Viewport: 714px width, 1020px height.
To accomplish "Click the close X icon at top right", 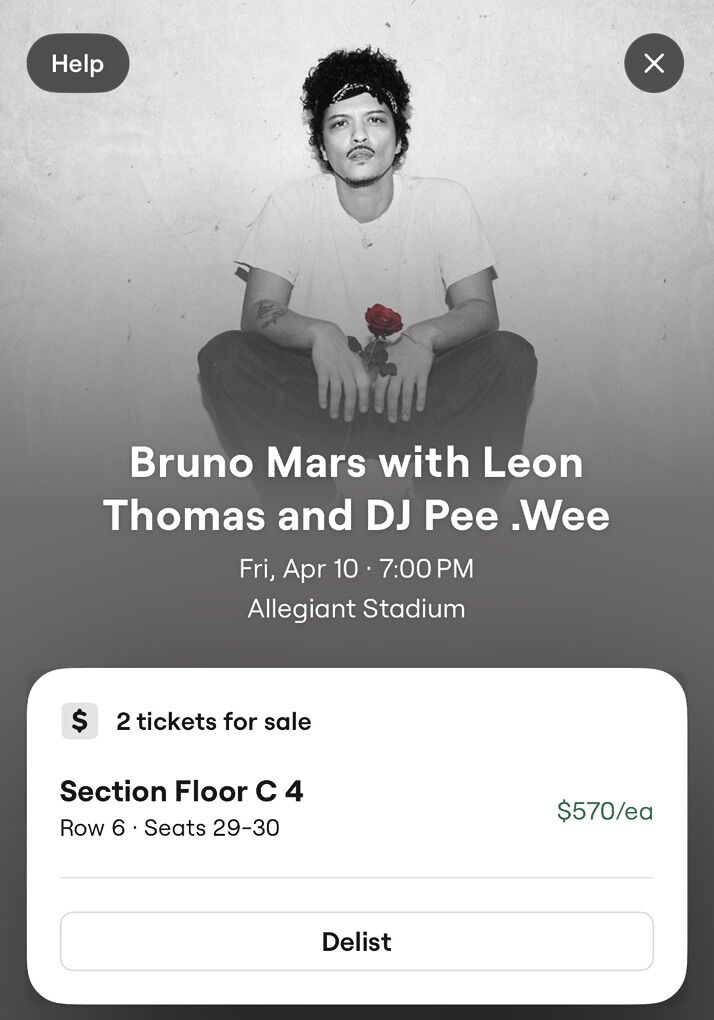I will click(x=654, y=63).
